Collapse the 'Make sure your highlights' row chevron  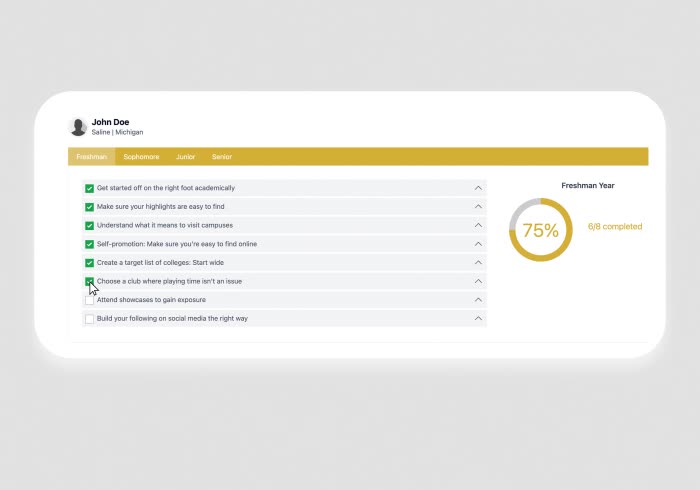point(478,207)
